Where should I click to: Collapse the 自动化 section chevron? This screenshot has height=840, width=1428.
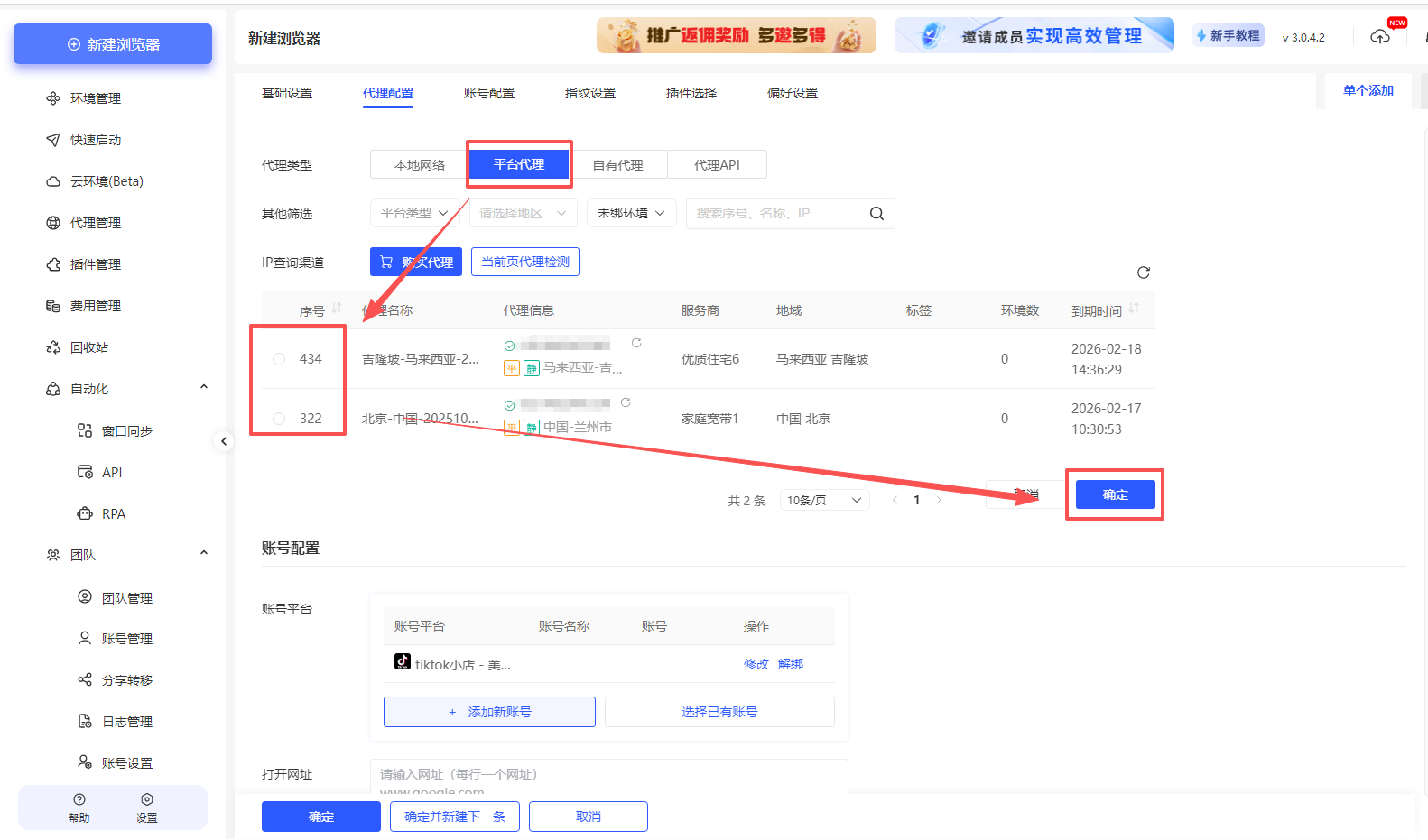pyautogui.click(x=204, y=387)
